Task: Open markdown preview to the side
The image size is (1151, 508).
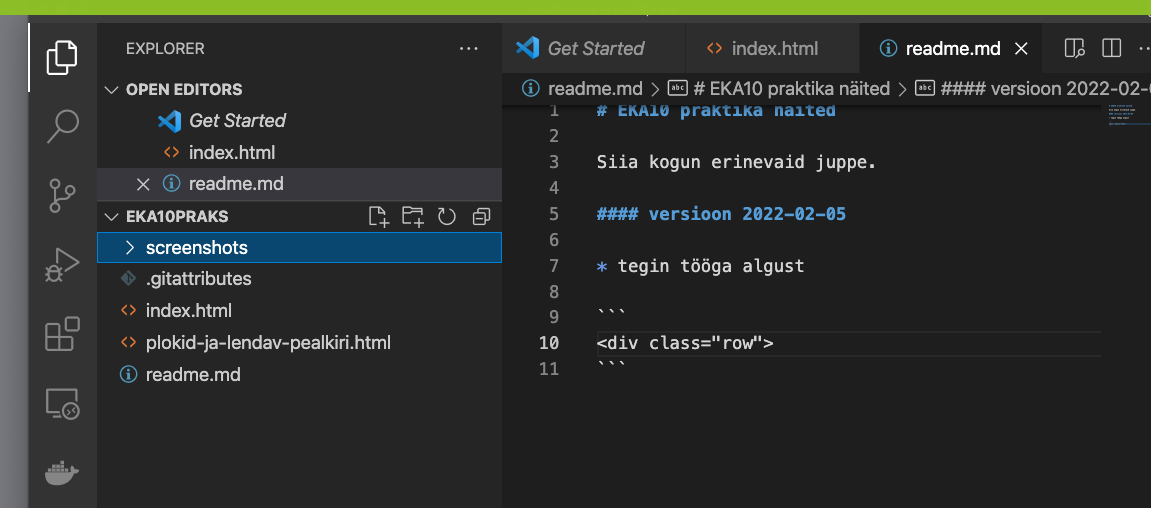Action: pos(1075,48)
